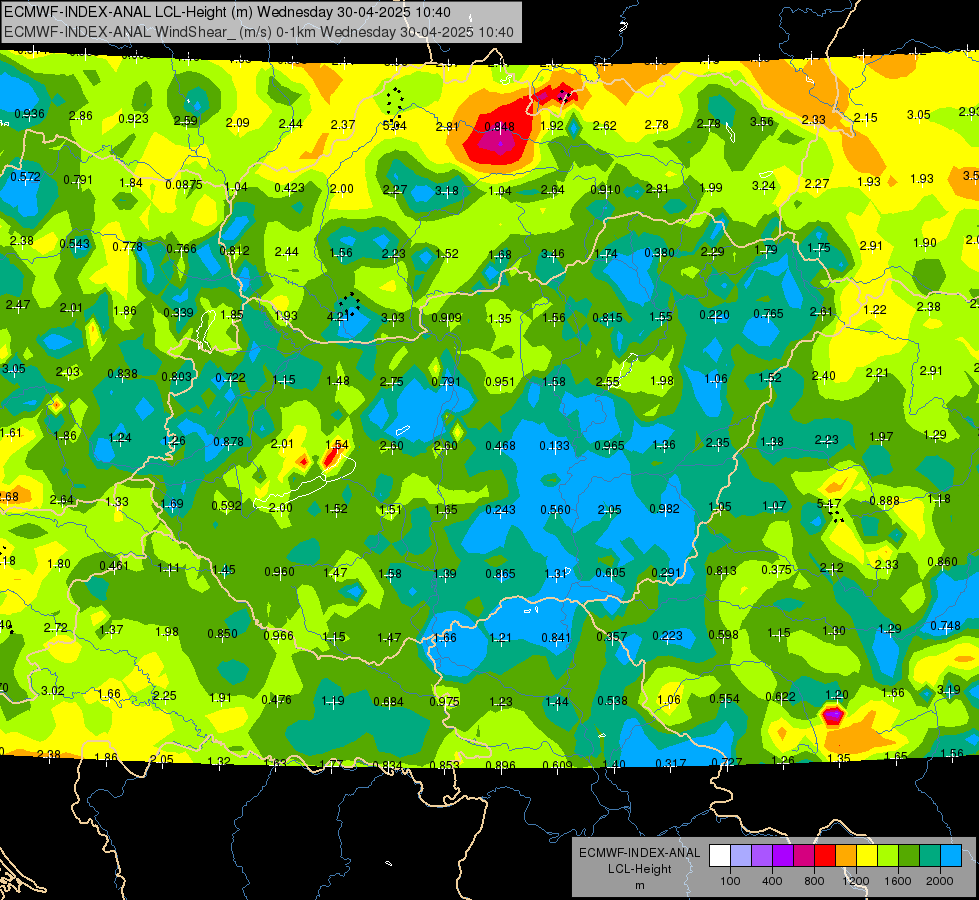Click the wind shear value 0.133
Image resolution: width=979 pixels, height=900 pixels.
point(554,445)
